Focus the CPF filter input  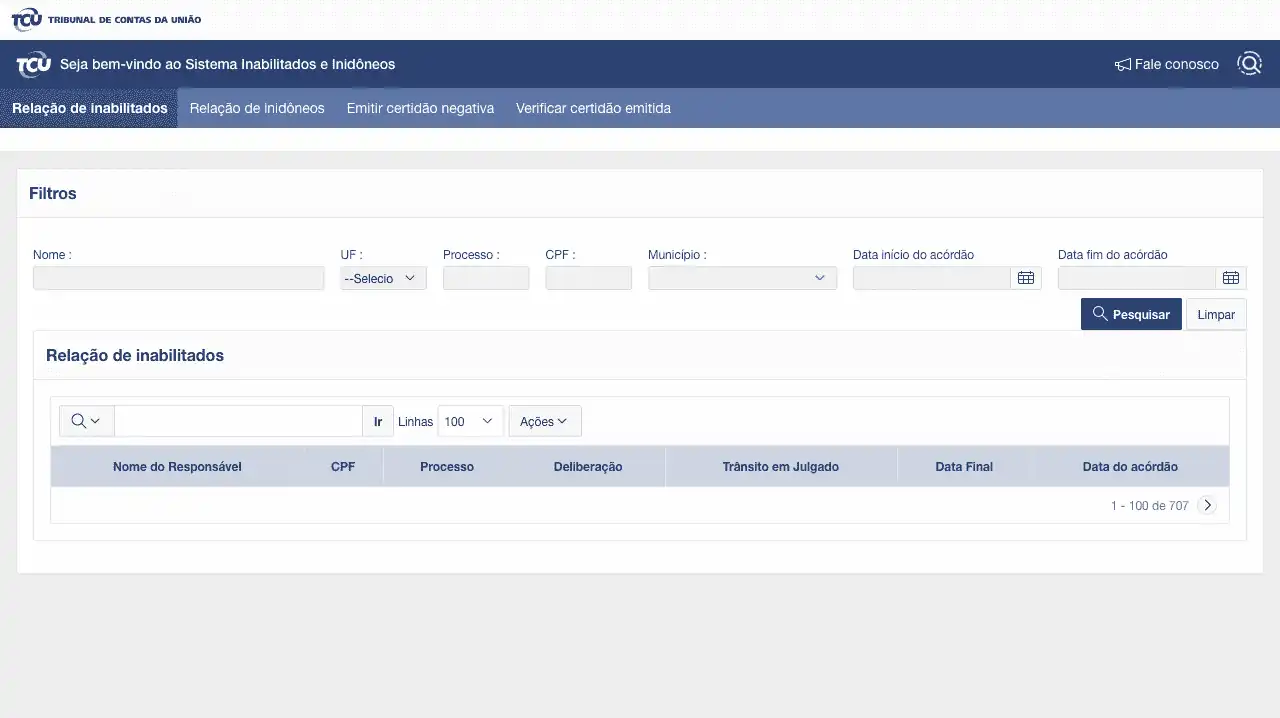point(588,278)
